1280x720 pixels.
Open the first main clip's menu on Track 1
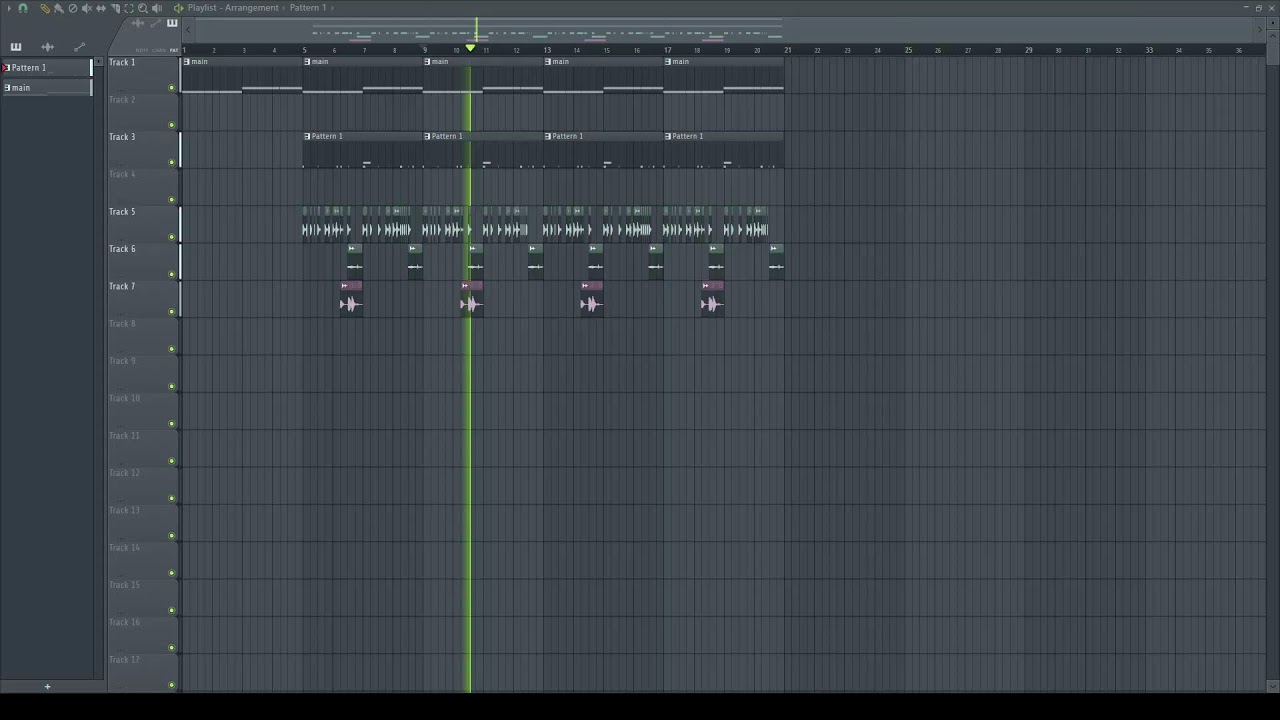click(x=186, y=62)
